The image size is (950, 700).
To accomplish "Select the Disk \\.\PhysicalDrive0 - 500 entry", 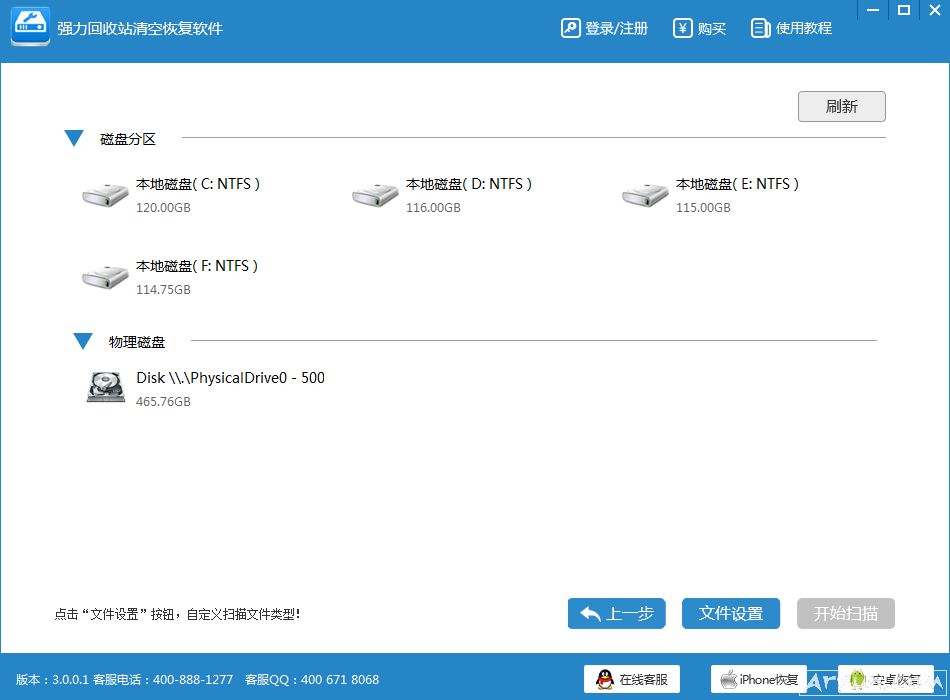I will pos(230,378).
